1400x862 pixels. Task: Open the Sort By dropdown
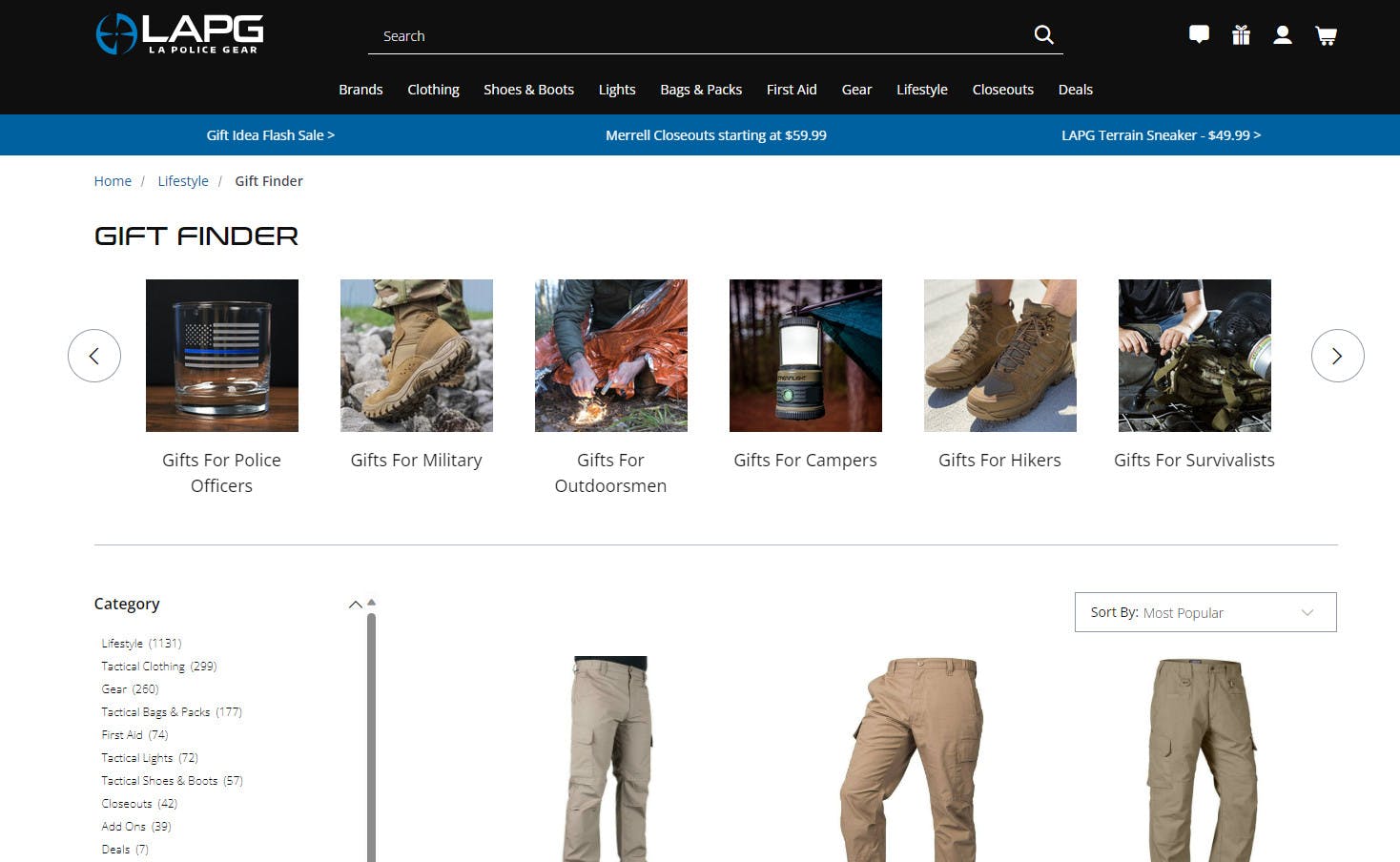[1204, 612]
